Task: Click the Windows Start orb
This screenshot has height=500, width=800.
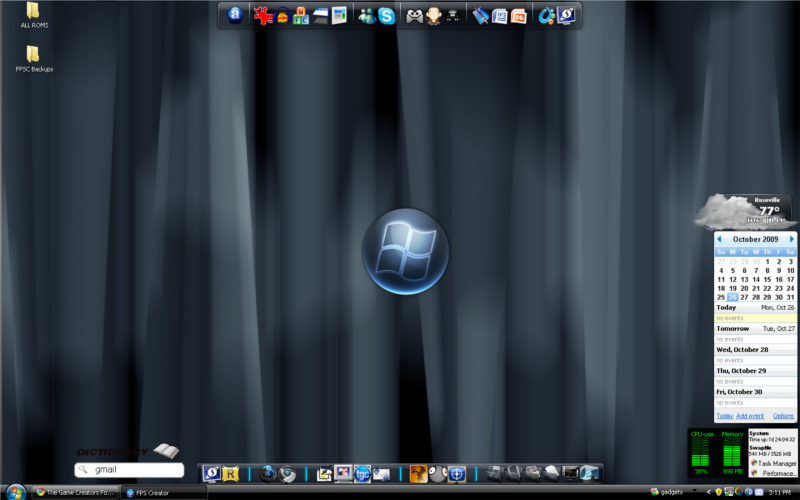Action: click(x=16, y=492)
